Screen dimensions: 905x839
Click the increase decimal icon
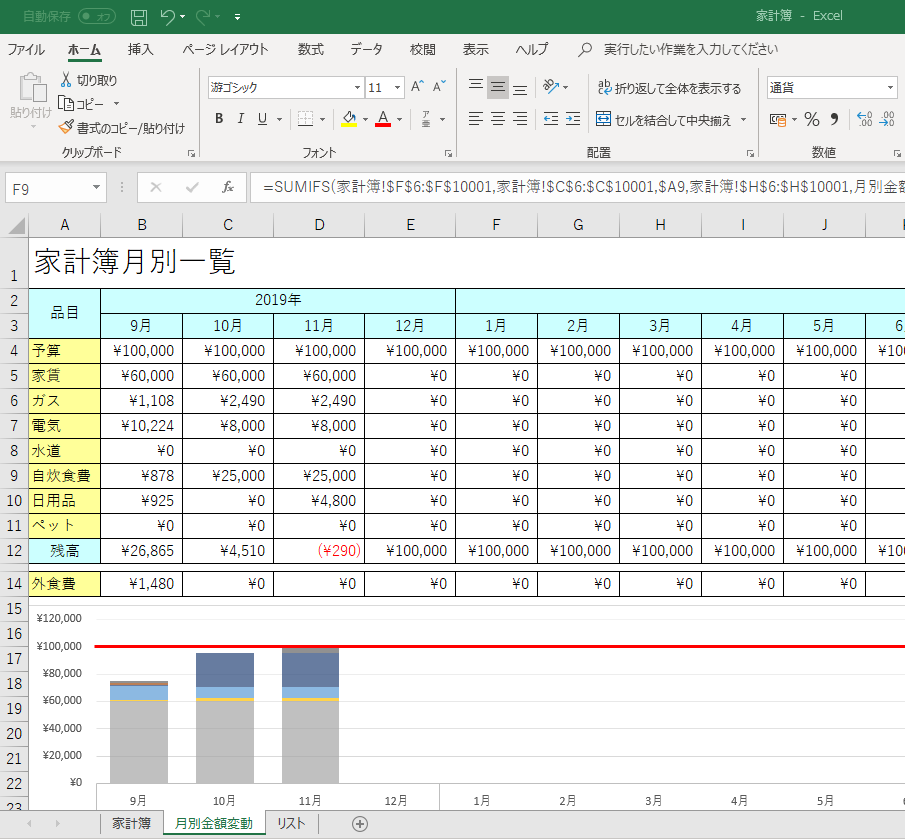point(865,119)
